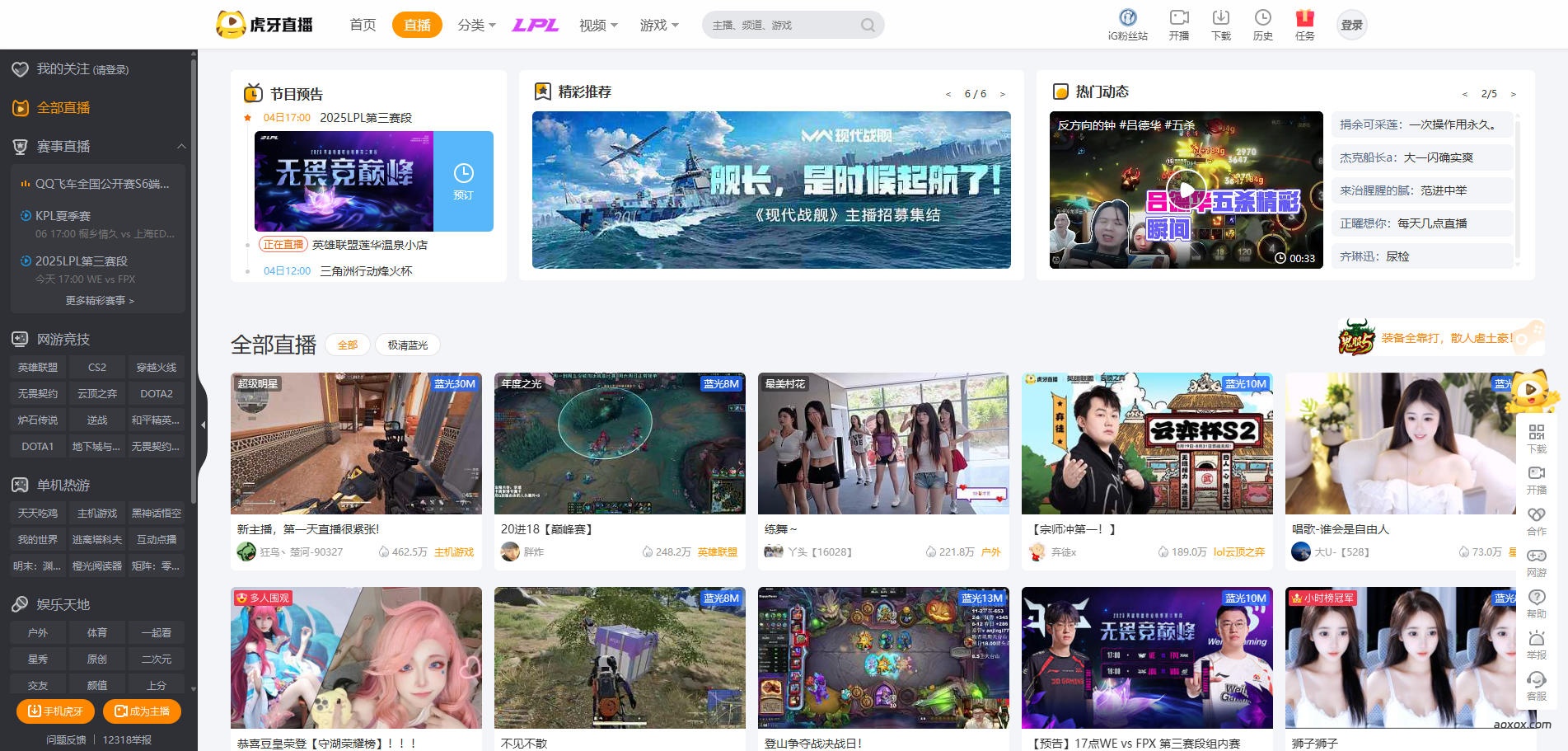Go to previous 热门动态 page
Viewport: 1568px width, 751px height.
pyautogui.click(x=1464, y=94)
